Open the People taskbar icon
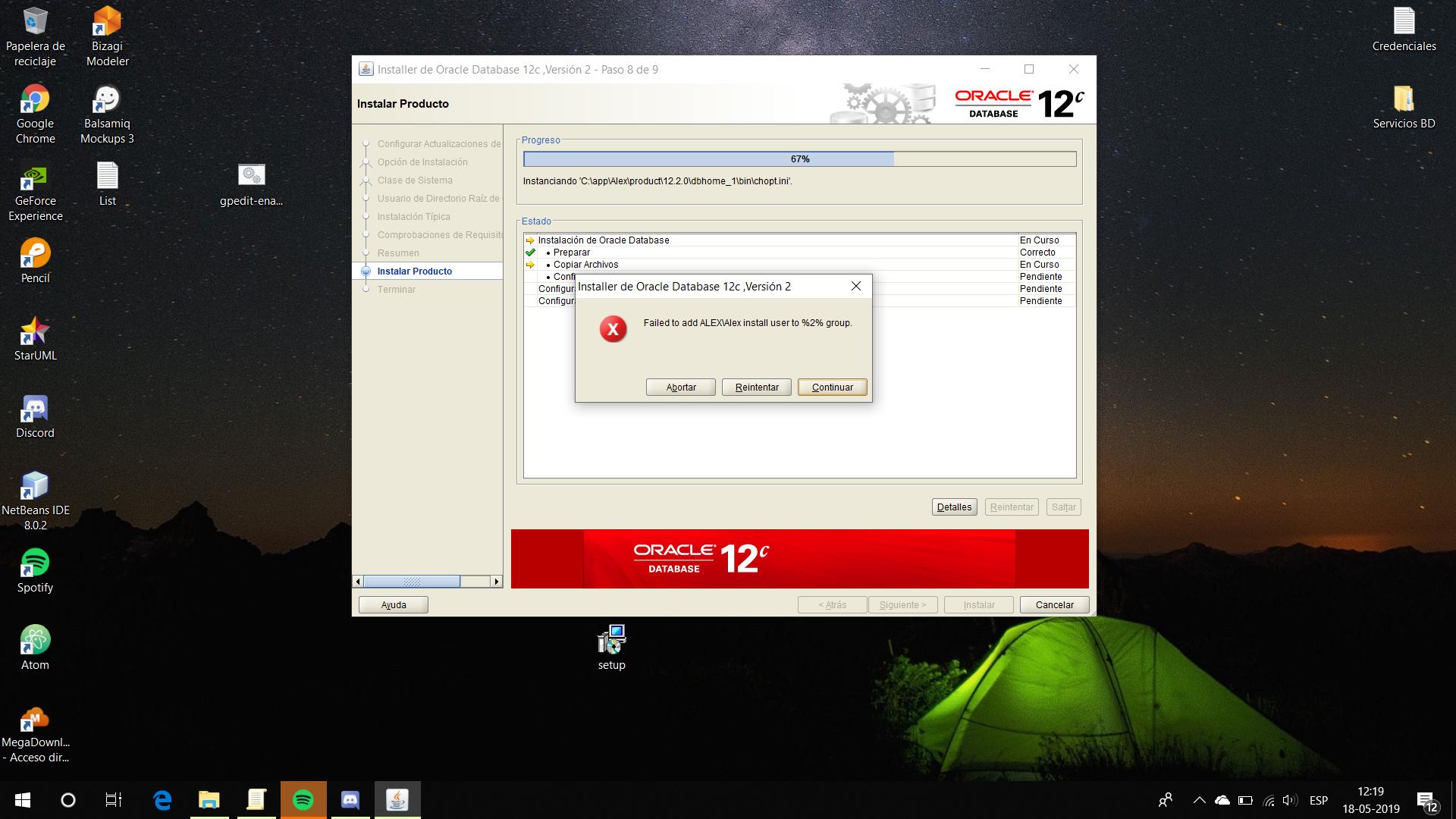This screenshot has height=819, width=1456. click(x=1165, y=800)
